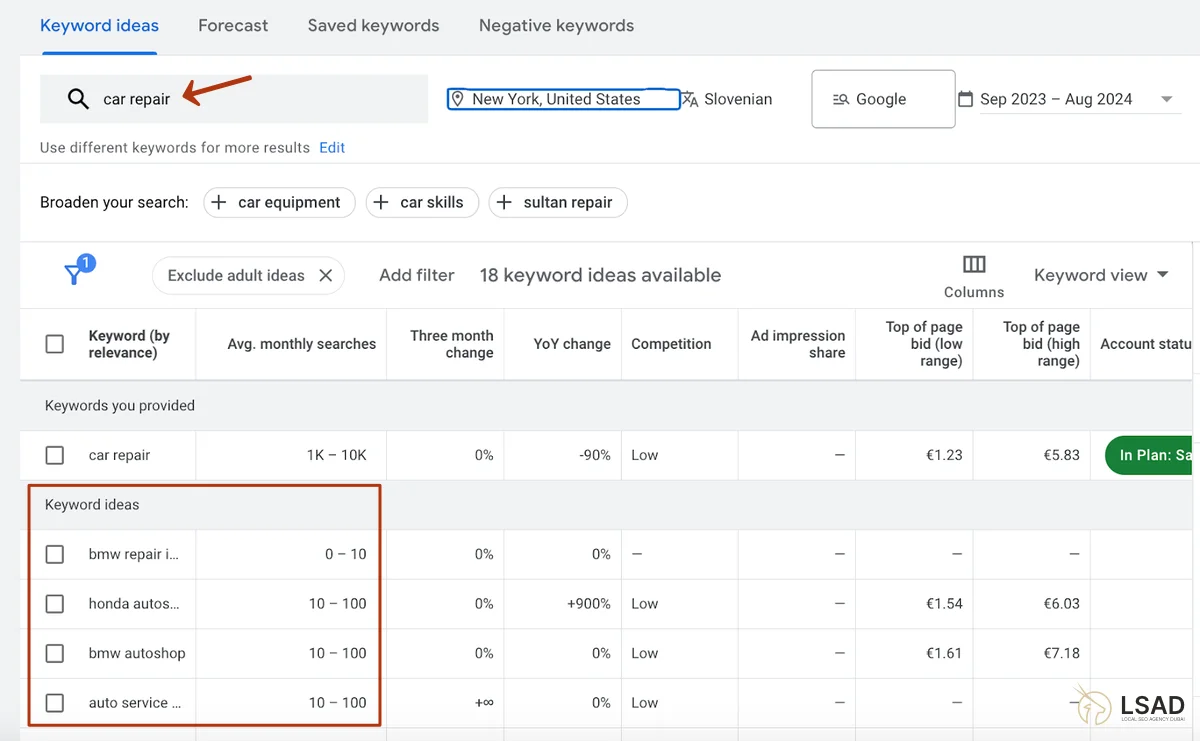Click the honda autos keyword text
Image resolution: width=1200 pixels, height=741 pixels.
pyautogui.click(x=134, y=604)
